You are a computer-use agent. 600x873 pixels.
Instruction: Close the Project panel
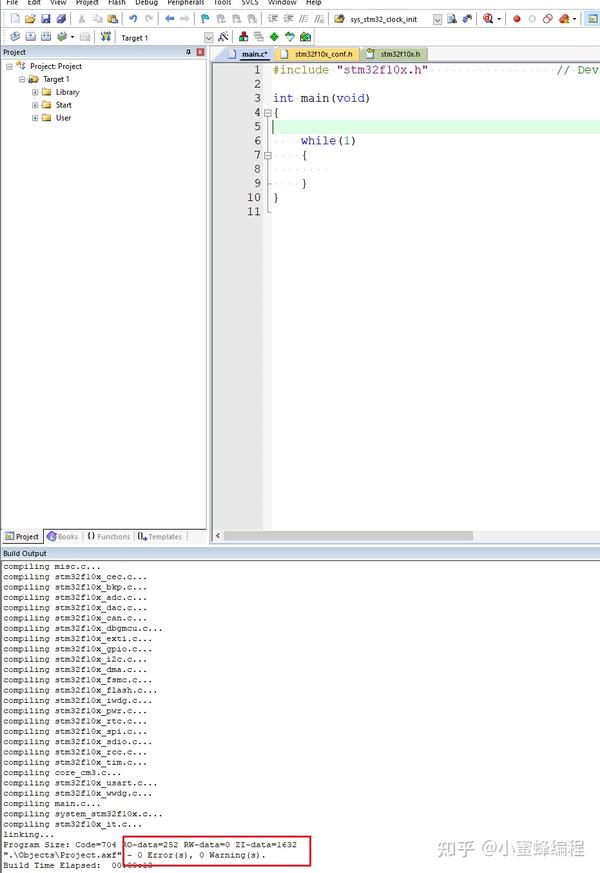[x=200, y=52]
